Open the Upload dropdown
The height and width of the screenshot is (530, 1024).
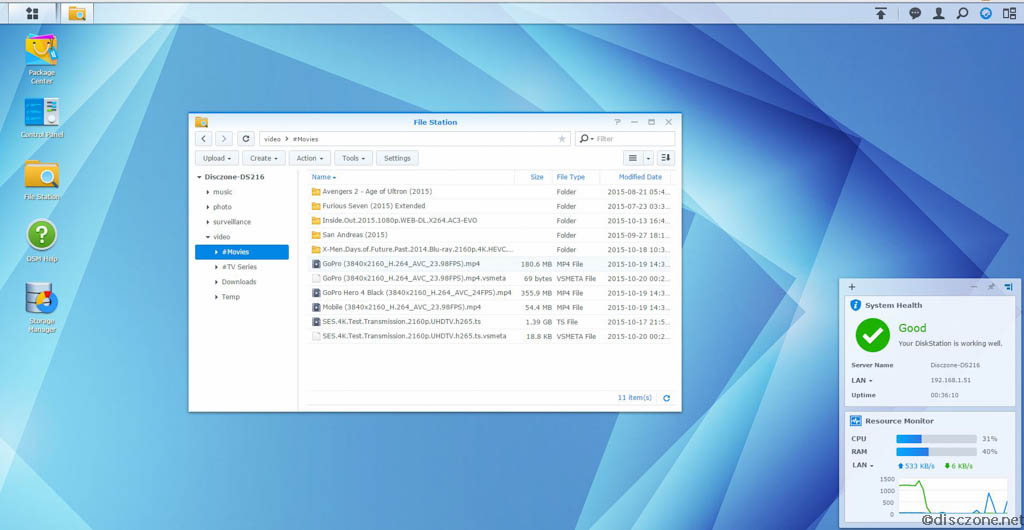[x=216, y=158]
